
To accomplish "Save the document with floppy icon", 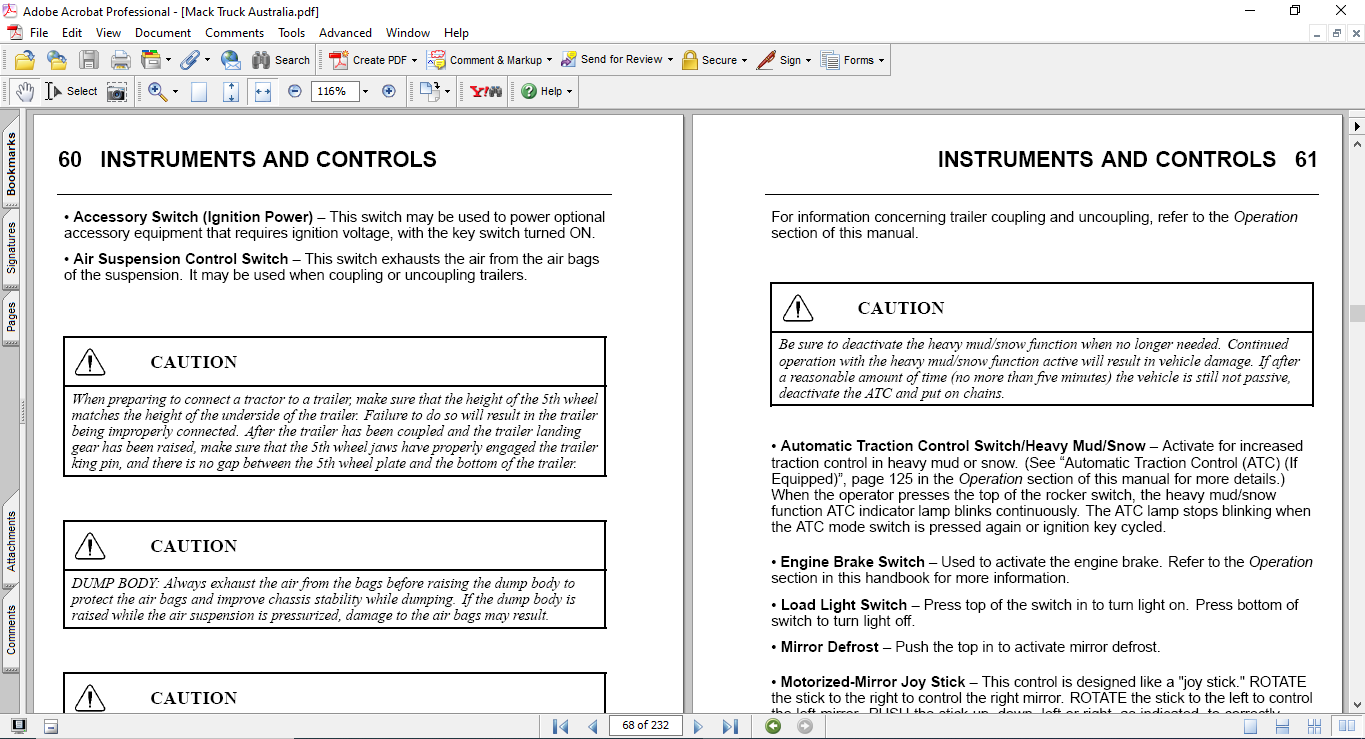I will point(89,60).
